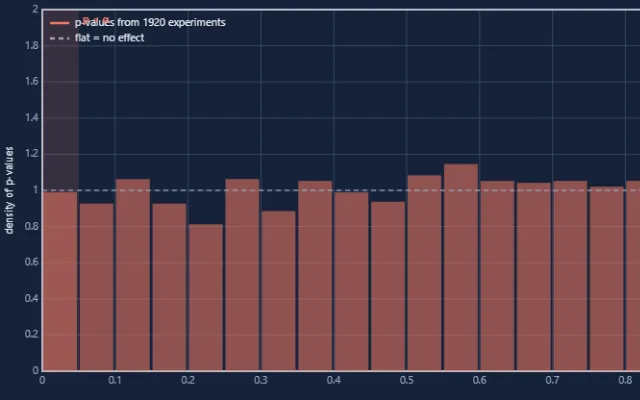
Task: Click the y-axis tick label '1.2'
Action: (32, 153)
